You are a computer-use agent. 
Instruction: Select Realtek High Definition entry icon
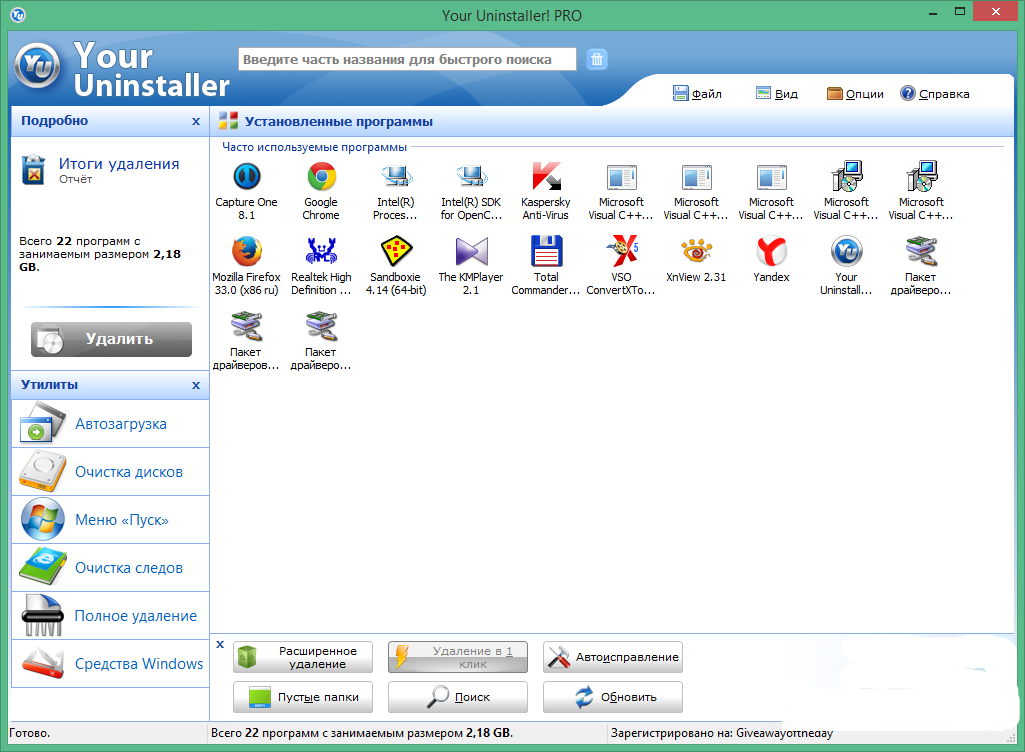[321, 251]
